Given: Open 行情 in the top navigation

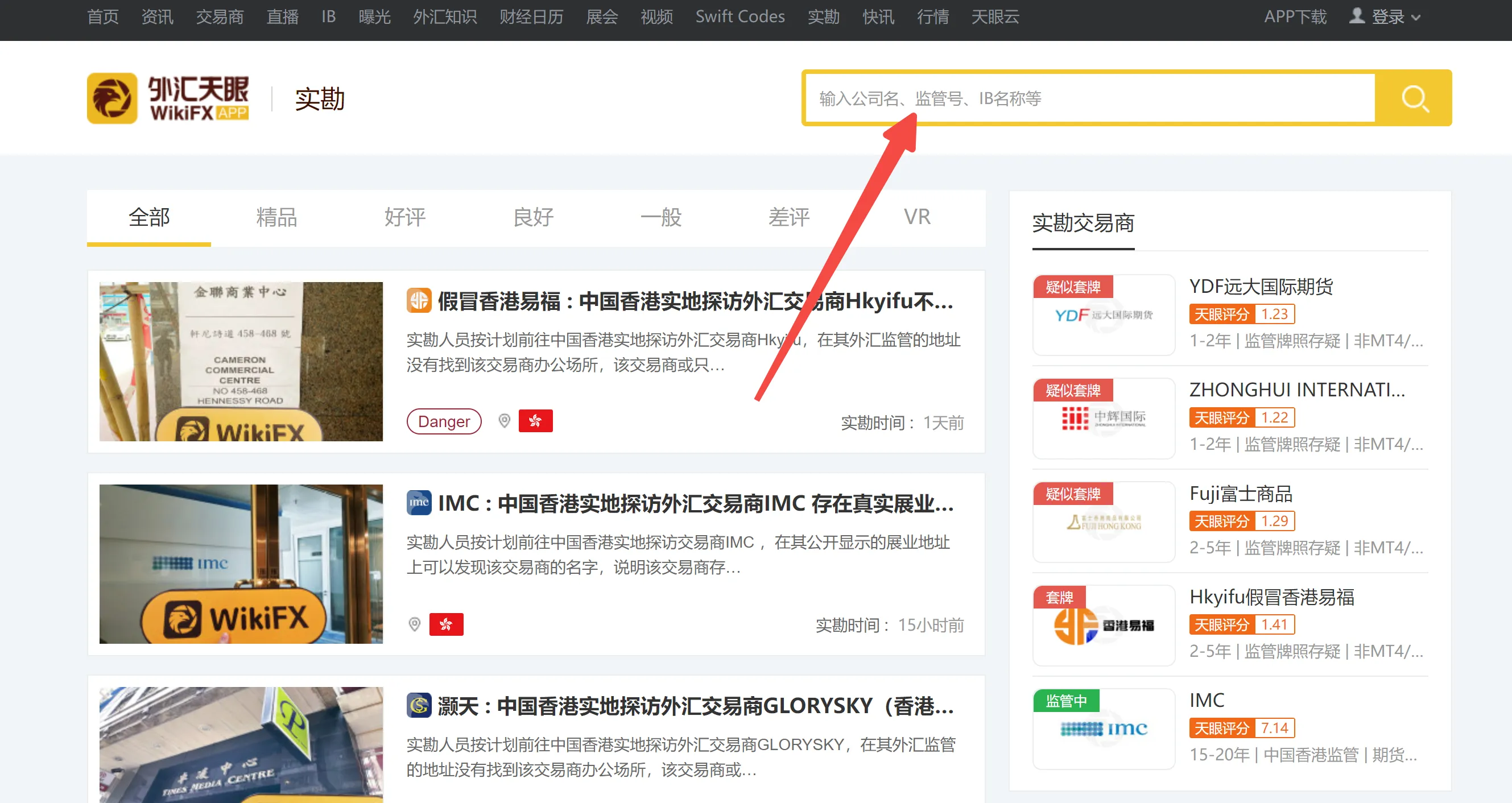Looking at the screenshot, I should [x=933, y=16].
